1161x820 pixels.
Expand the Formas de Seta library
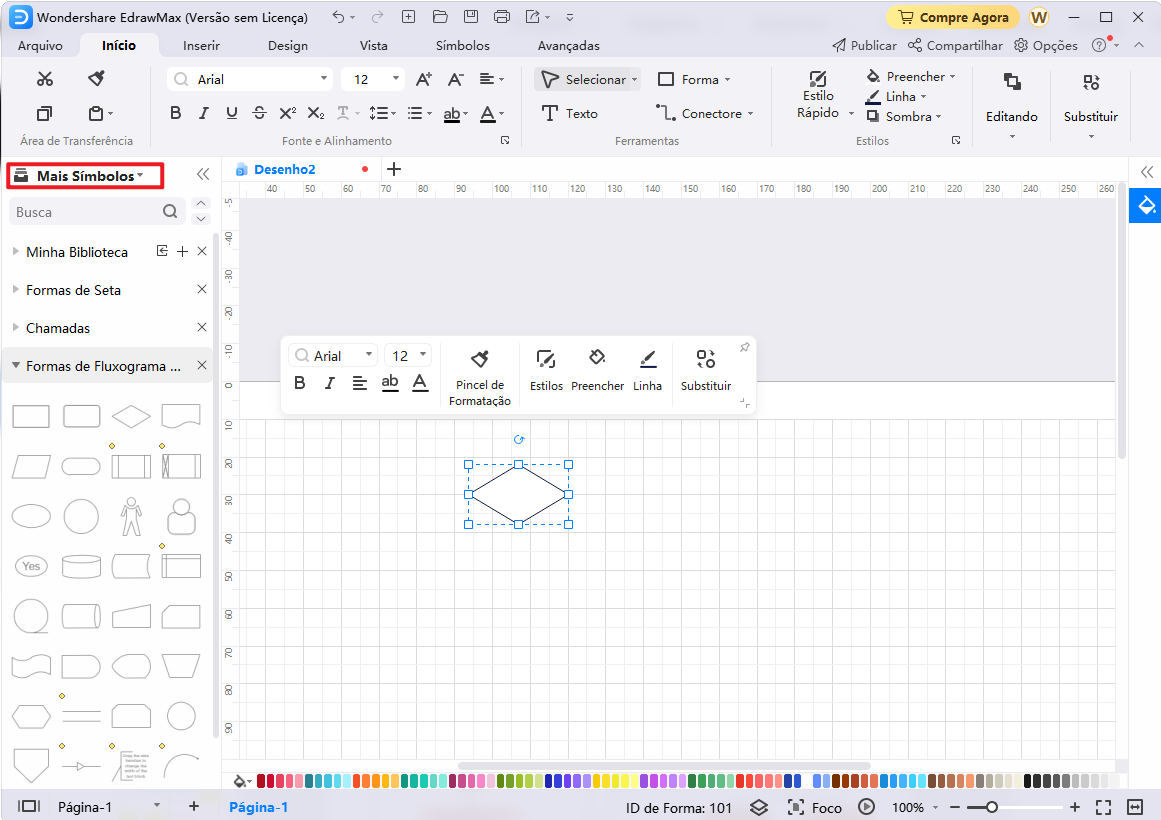pos(73,290)
